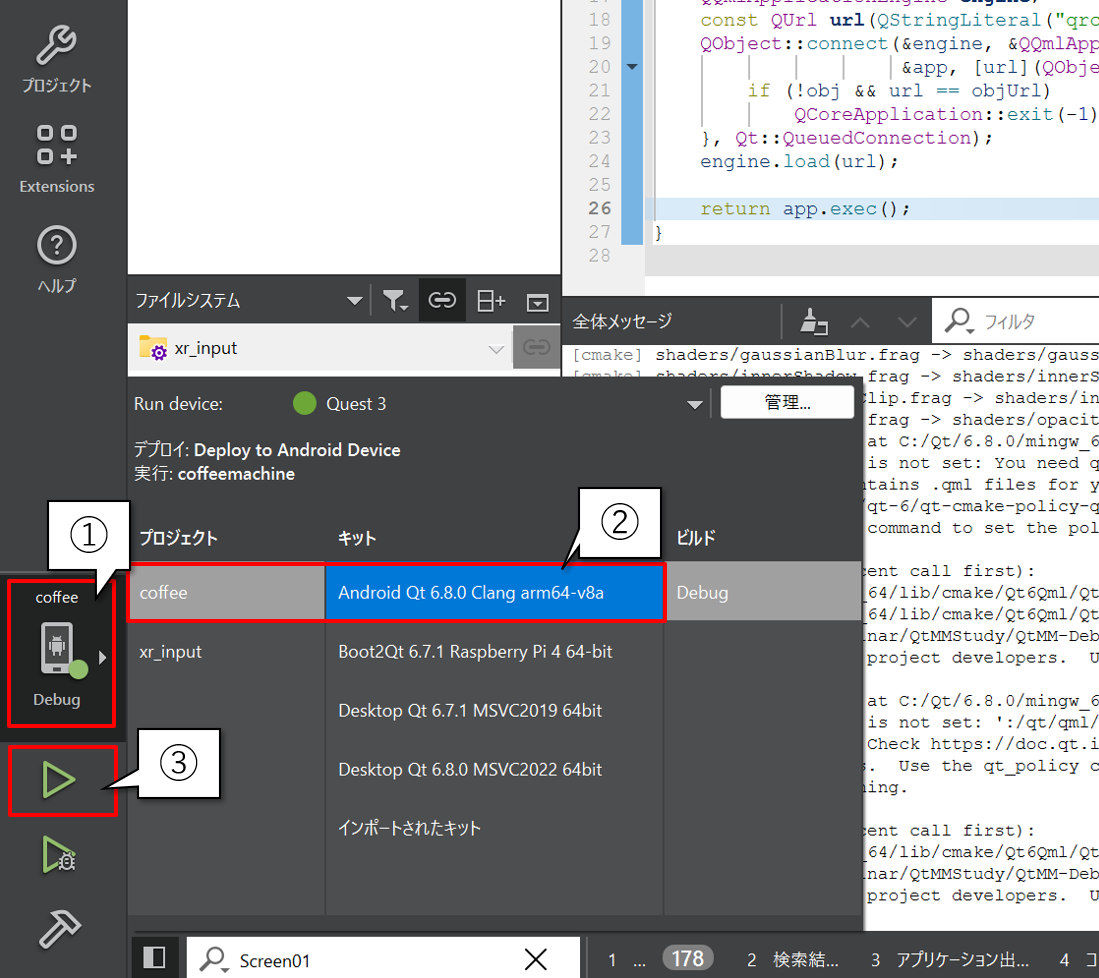This screenshot has height=978, width=1099.
Task: Toggle the left sidebar visibility button
Action: pyautogui.click(x=154, y=959)
